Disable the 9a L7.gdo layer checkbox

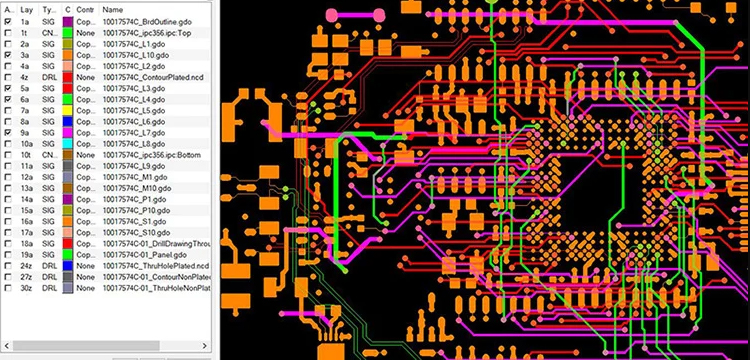pos(8,132)
